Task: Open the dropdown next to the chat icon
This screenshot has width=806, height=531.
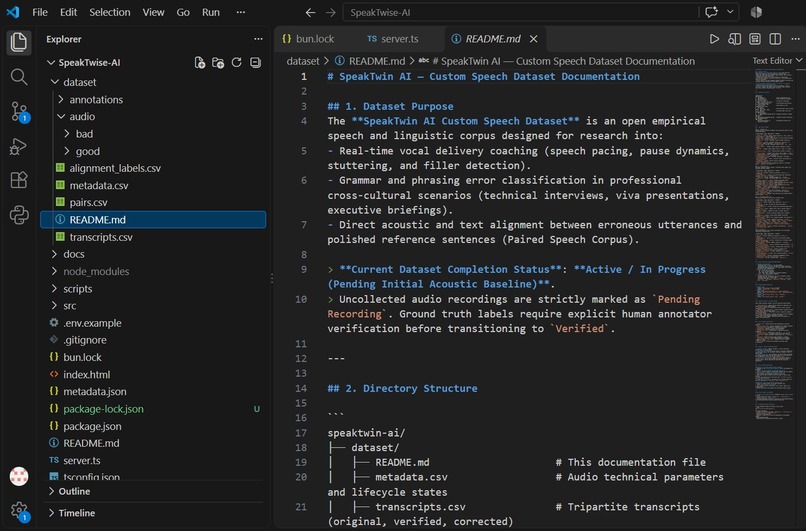Action: click(x=730, y=12)
